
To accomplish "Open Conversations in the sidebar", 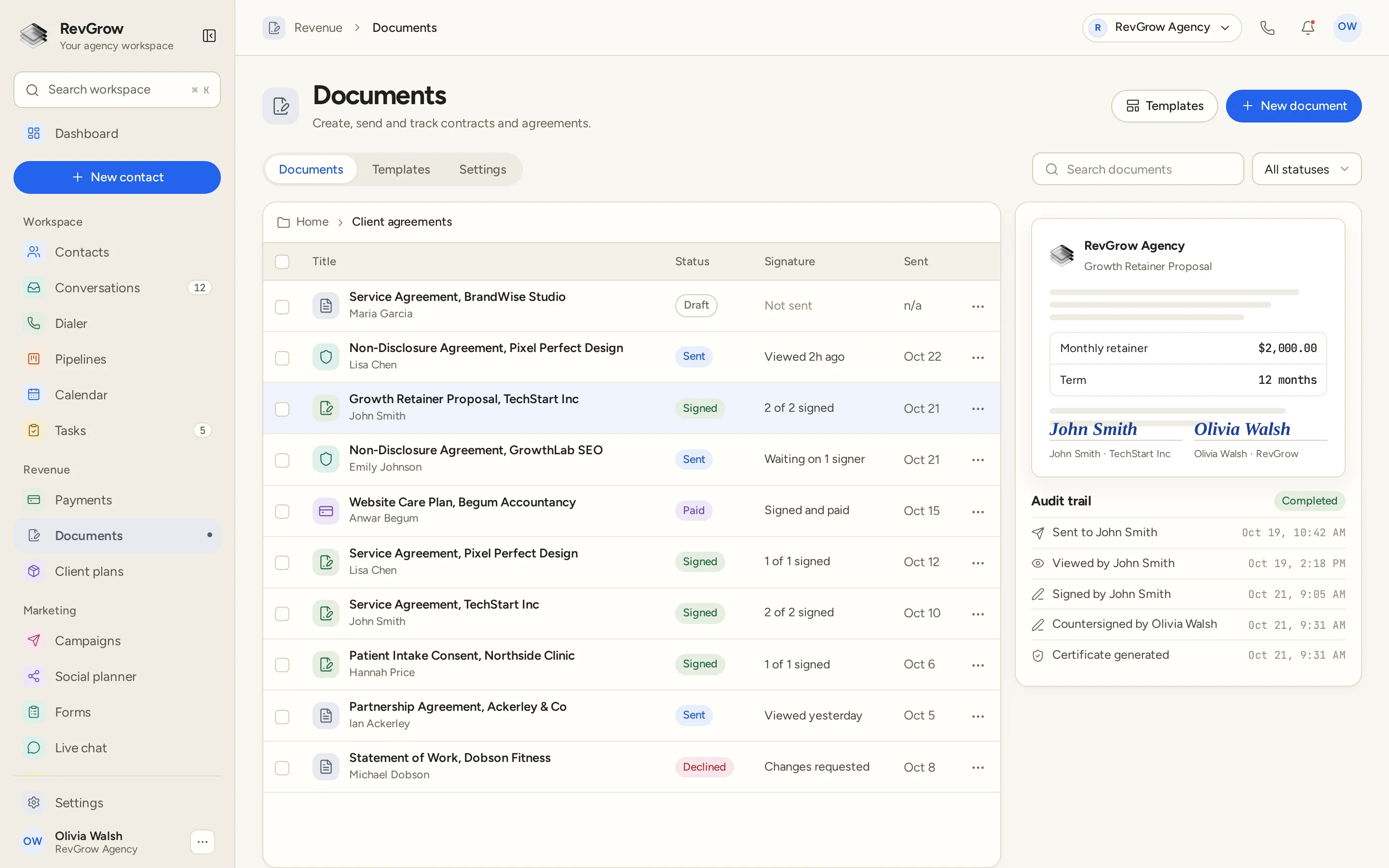I will tap(117, 287).
